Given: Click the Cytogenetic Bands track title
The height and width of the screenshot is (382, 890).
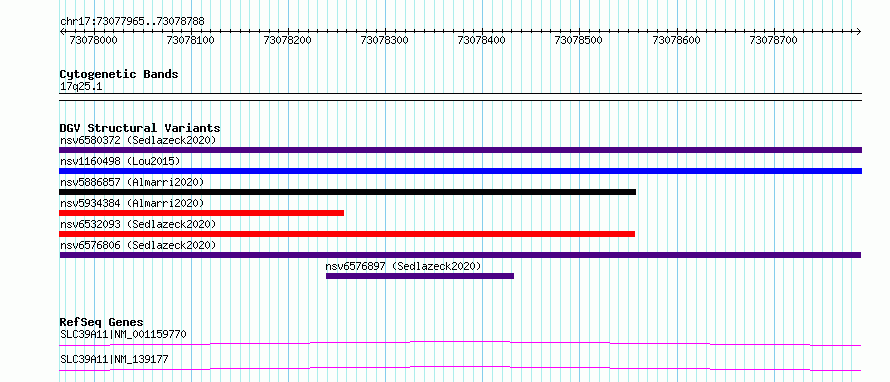Looking at the screenshot, I should 119,74.
